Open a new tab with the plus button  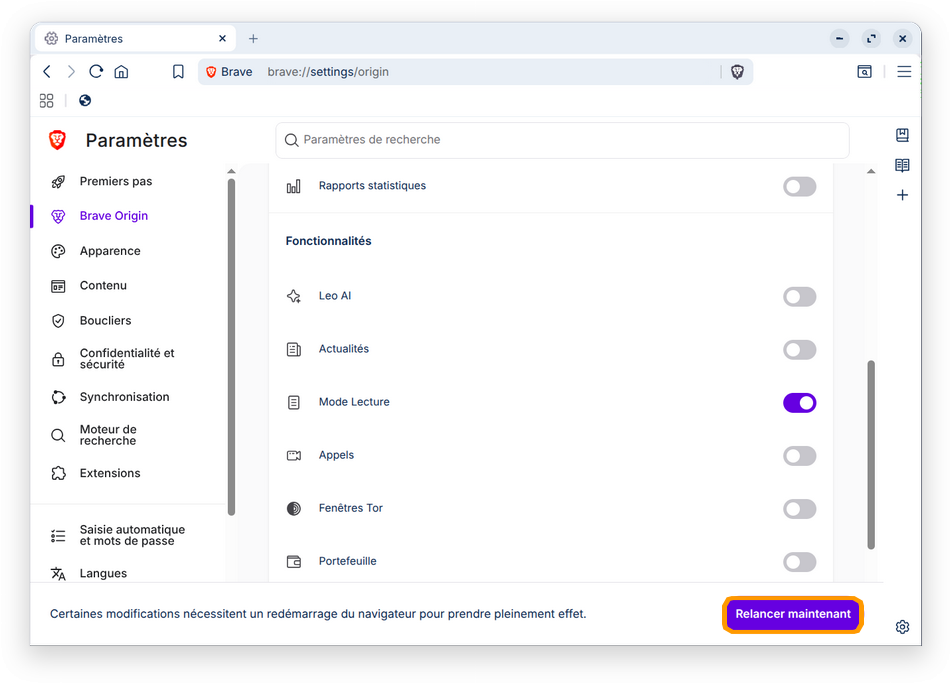(x=253, y=39)
